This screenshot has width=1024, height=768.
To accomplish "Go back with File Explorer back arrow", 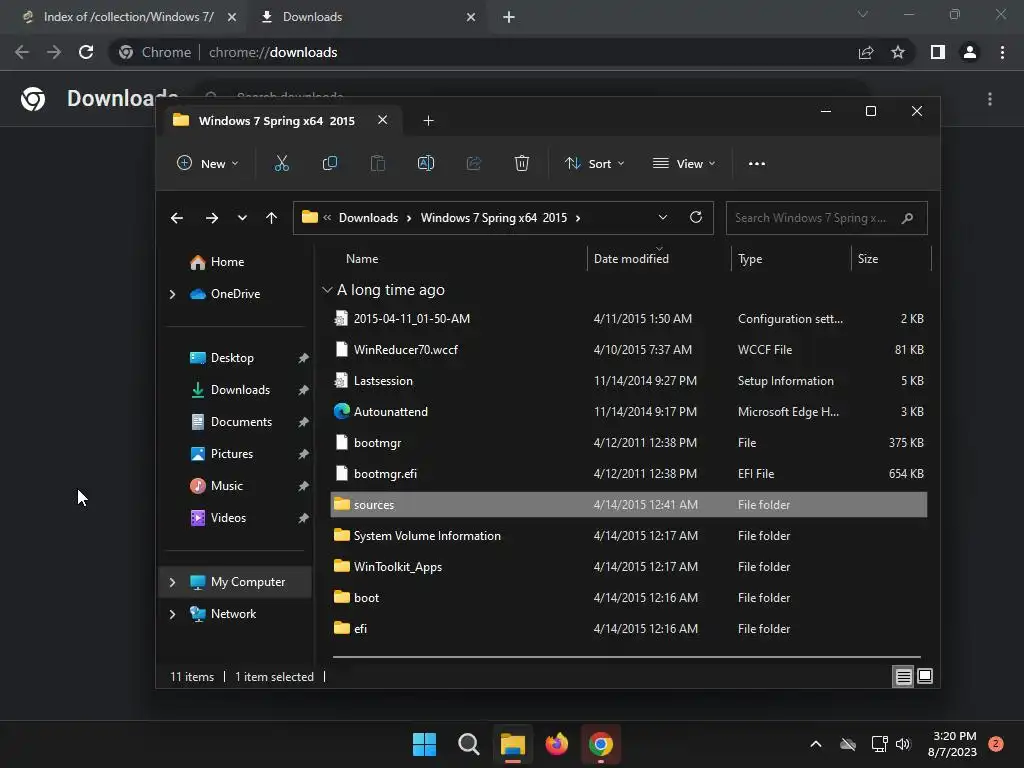I will (177, 218).
